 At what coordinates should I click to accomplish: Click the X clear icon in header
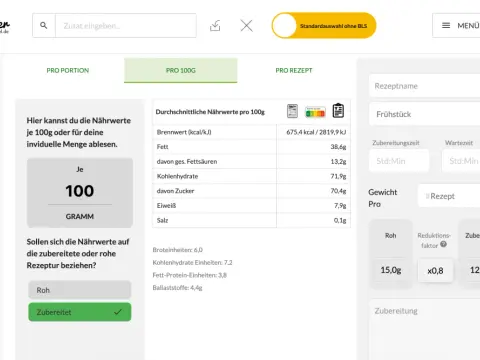(x=247, y=25)
